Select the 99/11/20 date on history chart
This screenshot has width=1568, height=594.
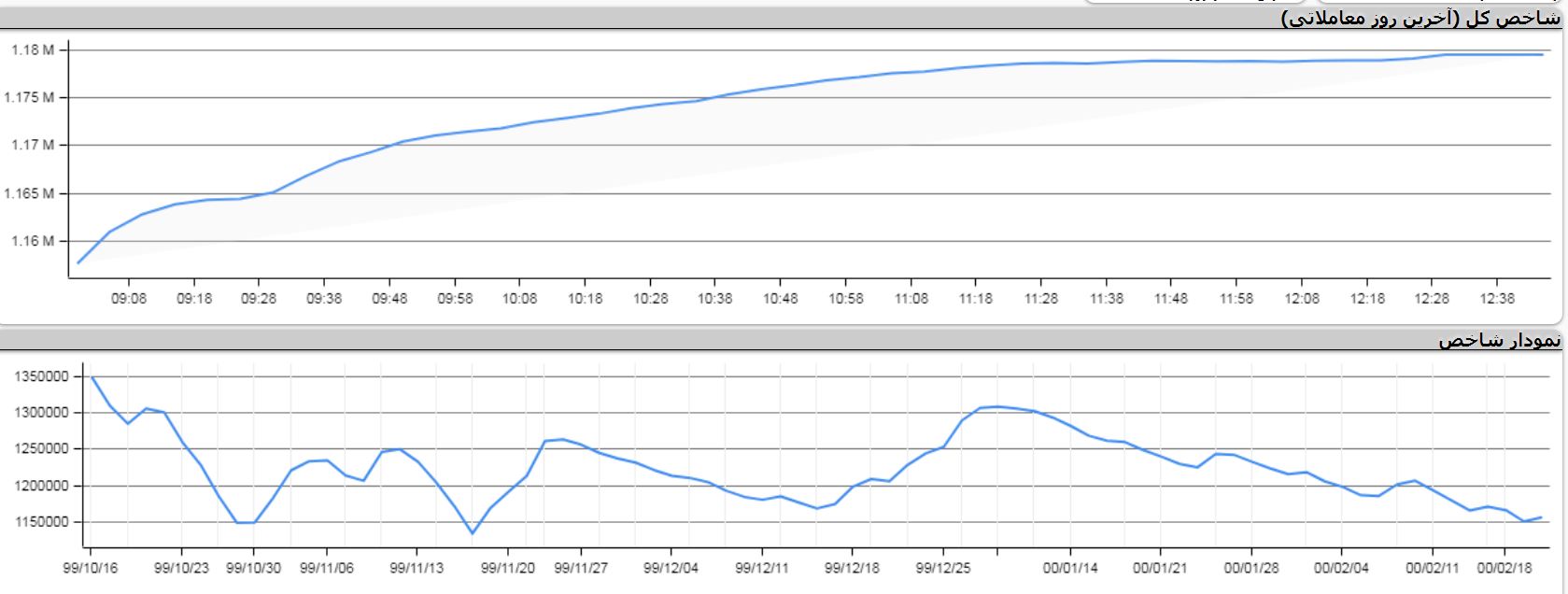click(508, 568)
